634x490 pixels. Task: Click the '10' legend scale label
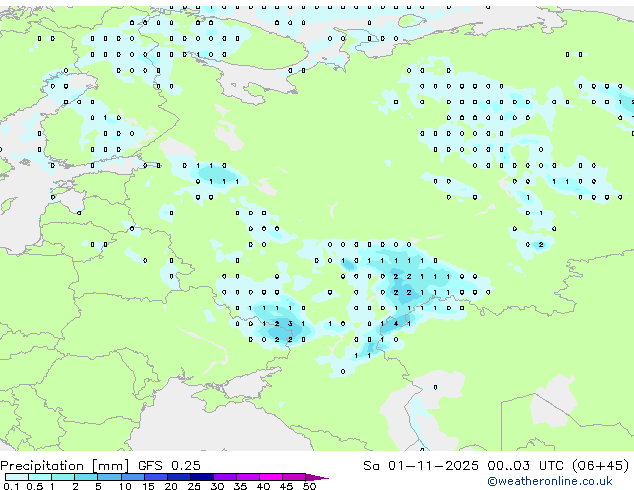pos(125,486)
